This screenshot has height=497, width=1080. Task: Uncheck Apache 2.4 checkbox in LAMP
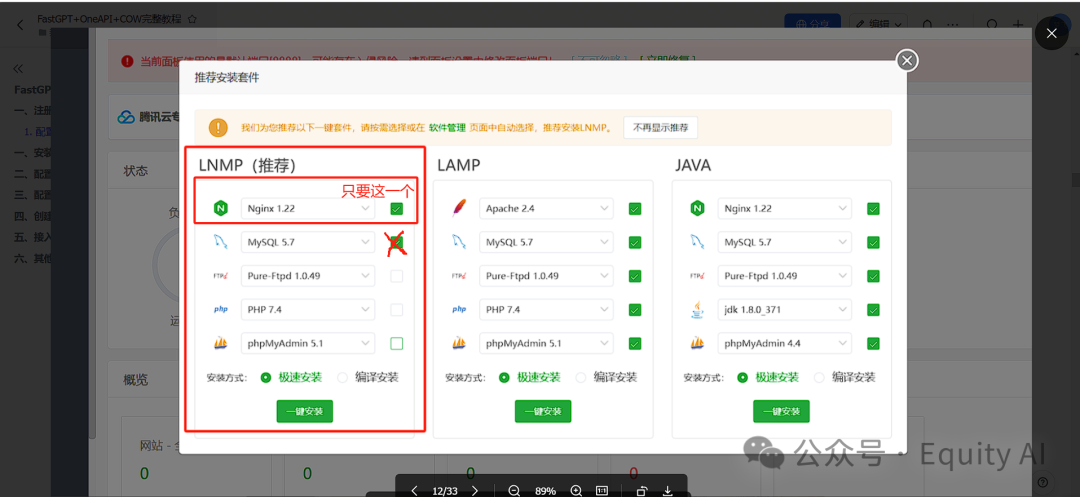tap(635, 209)
